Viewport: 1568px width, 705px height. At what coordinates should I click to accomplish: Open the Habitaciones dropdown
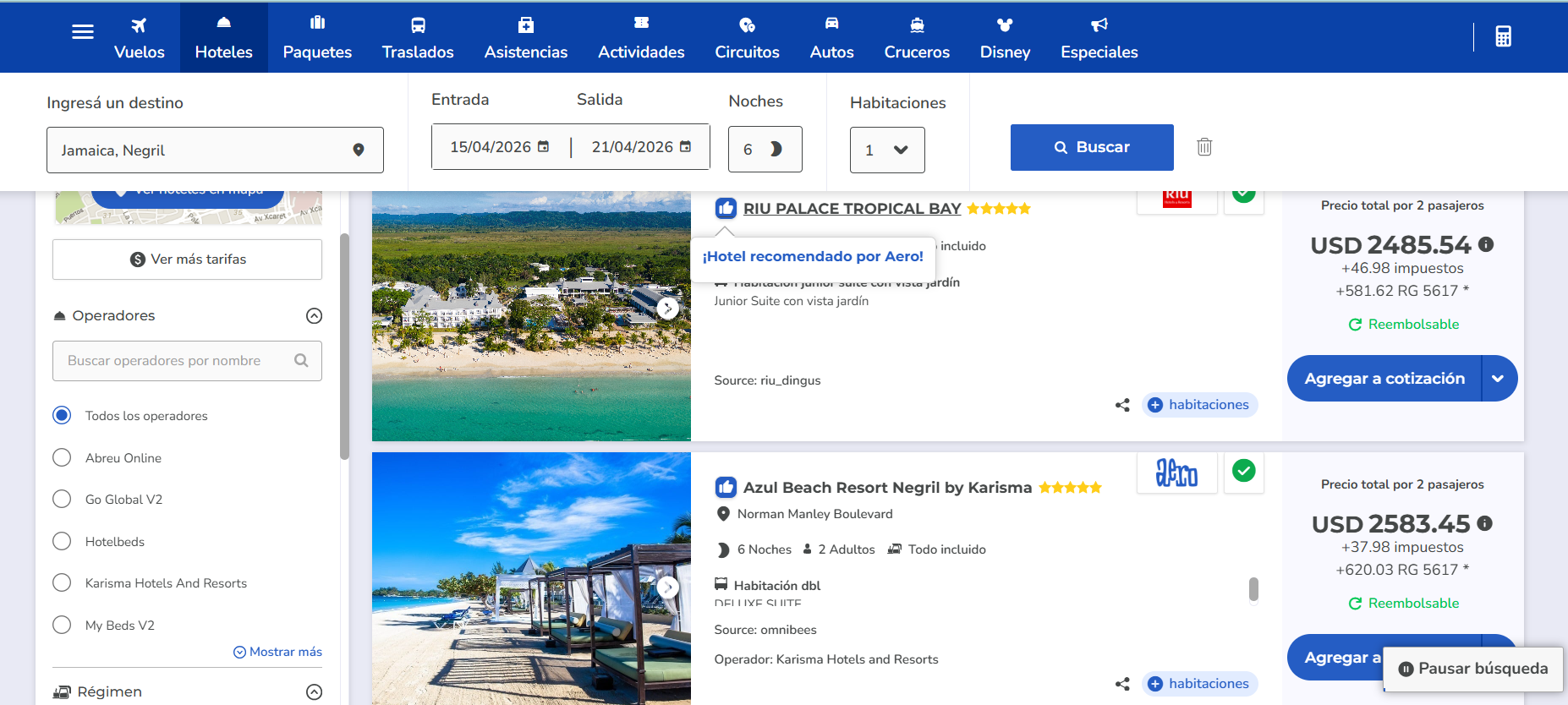[x=887, y=150]
